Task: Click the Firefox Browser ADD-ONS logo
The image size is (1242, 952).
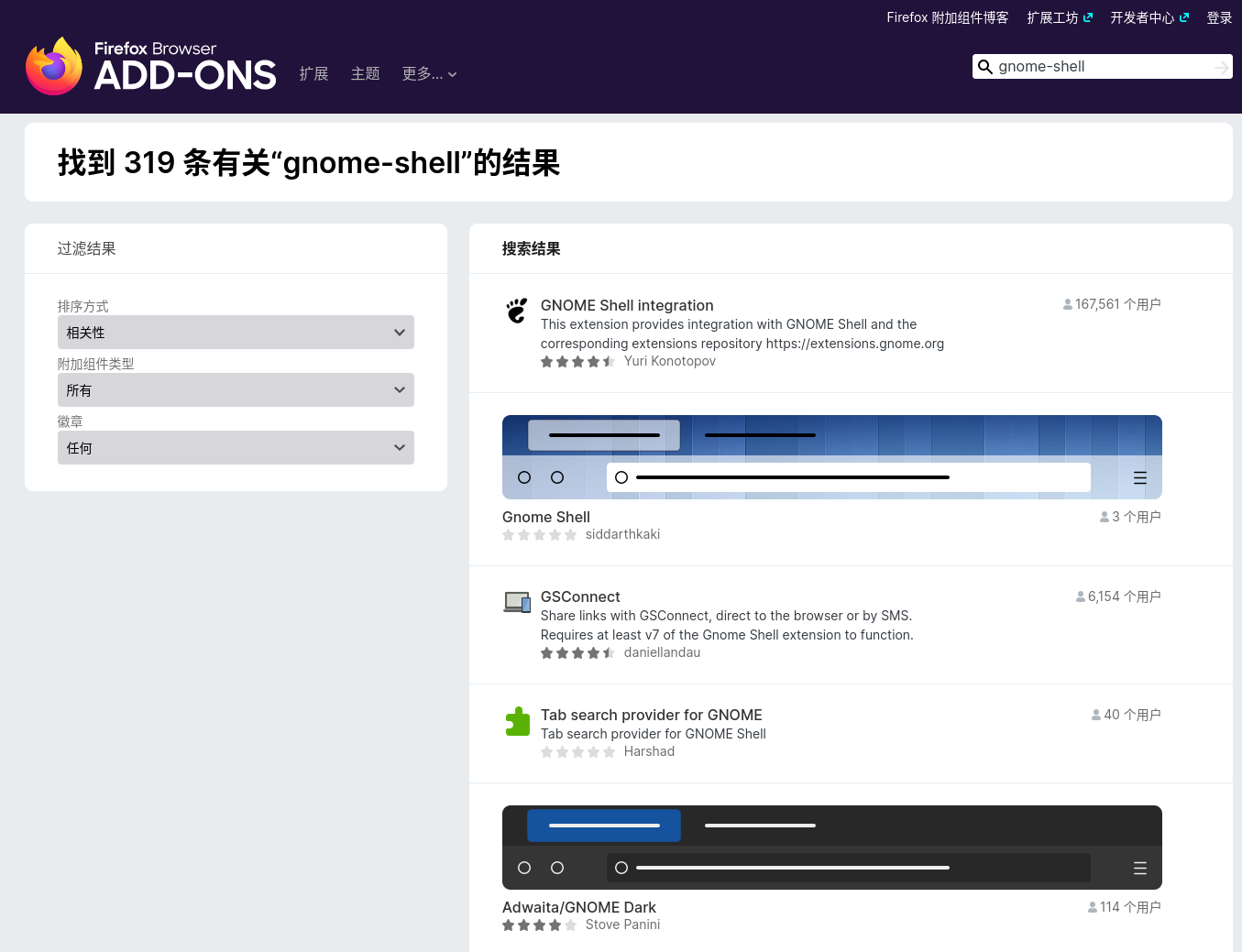Action: point(150,66)
